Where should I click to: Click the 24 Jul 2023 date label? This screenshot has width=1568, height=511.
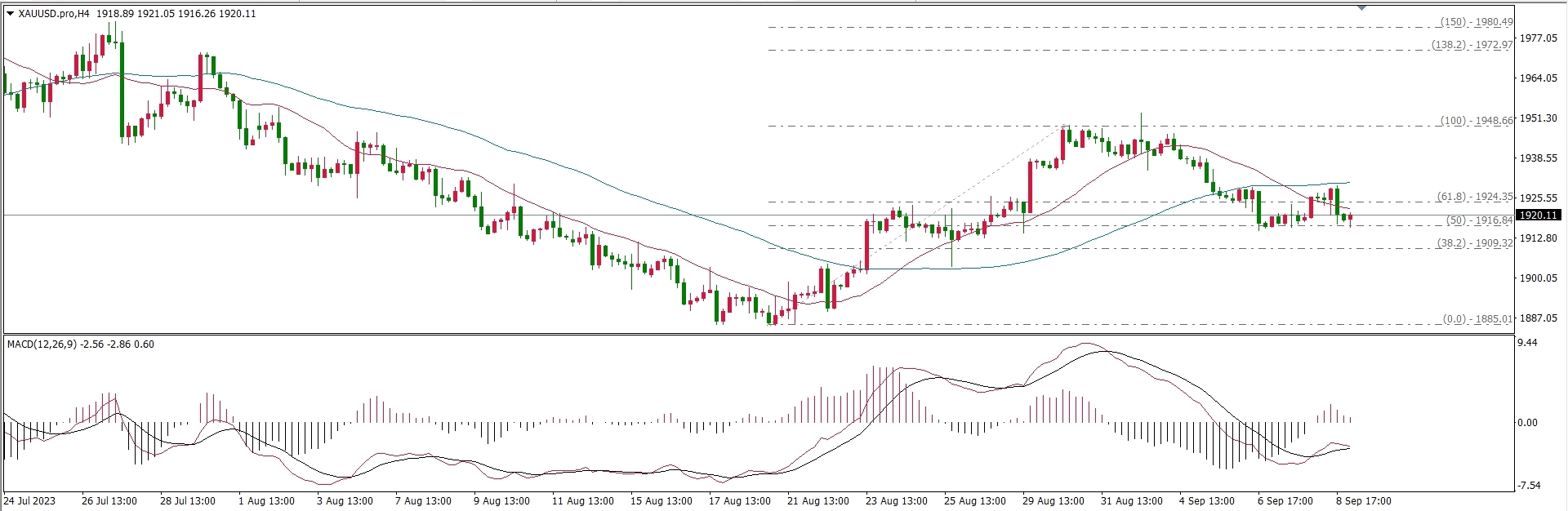pyautogui.click(x=30, y=501)
